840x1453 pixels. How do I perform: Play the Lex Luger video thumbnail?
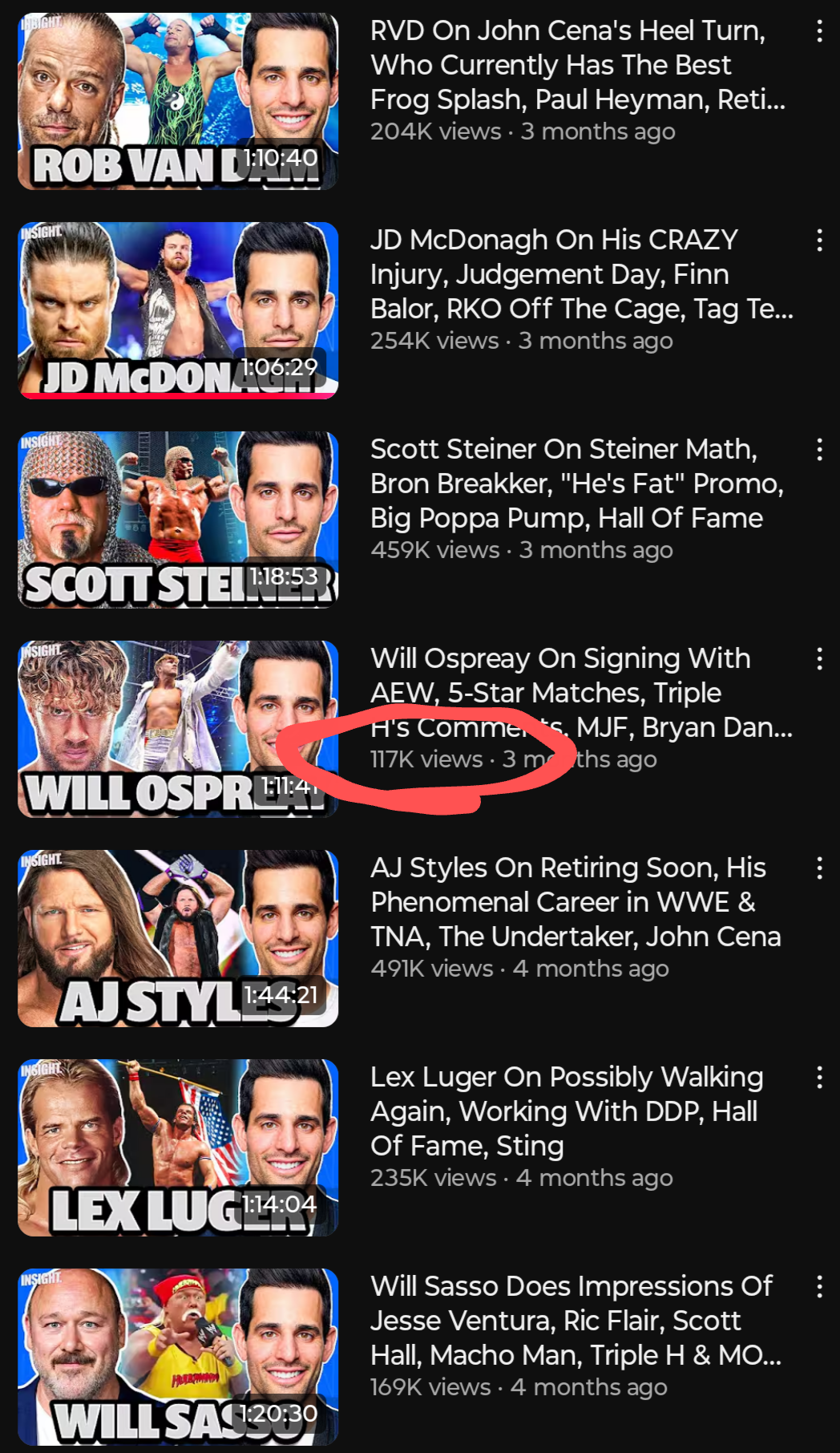tap(178, 1147)
